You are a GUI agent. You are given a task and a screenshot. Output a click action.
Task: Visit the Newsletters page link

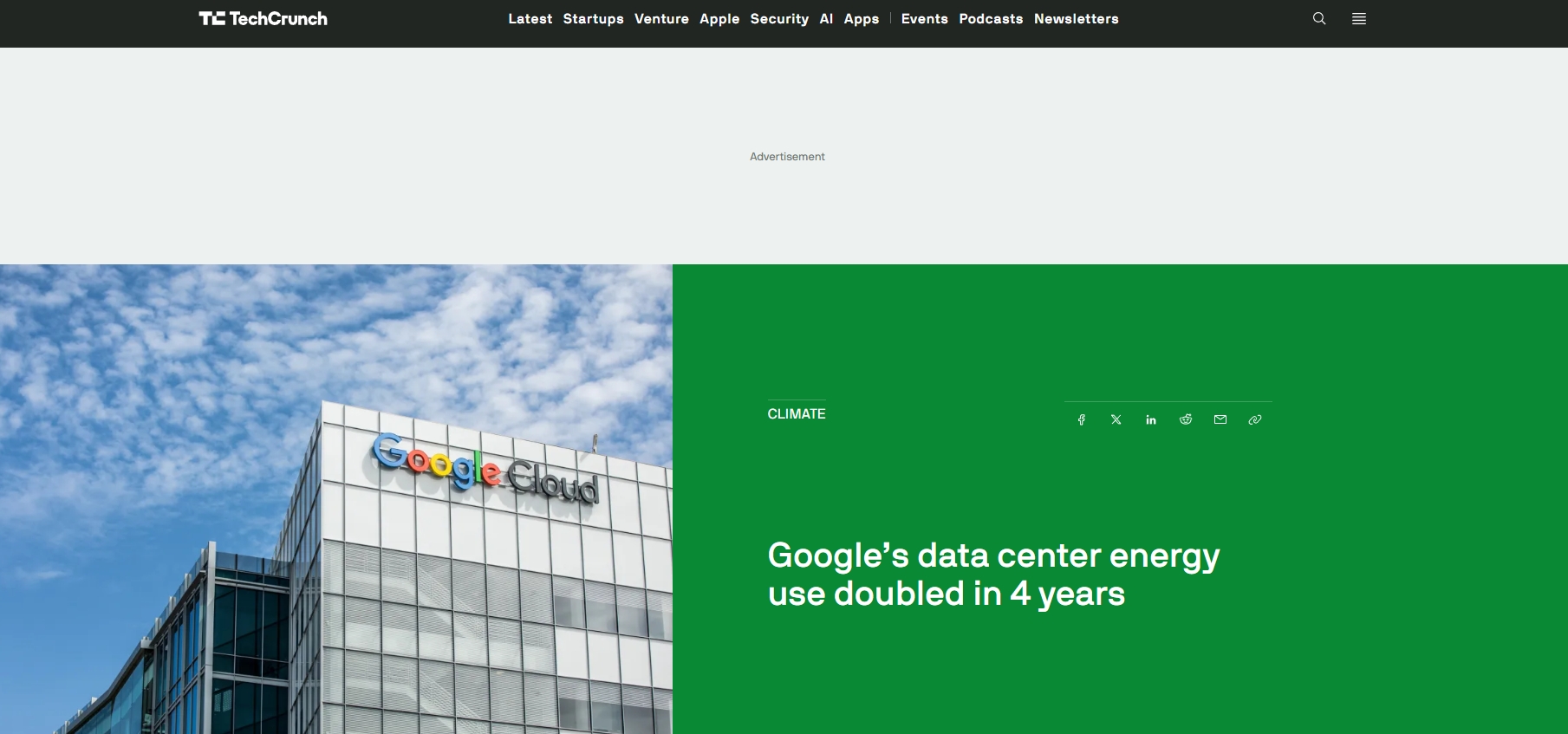point(1077,18)
